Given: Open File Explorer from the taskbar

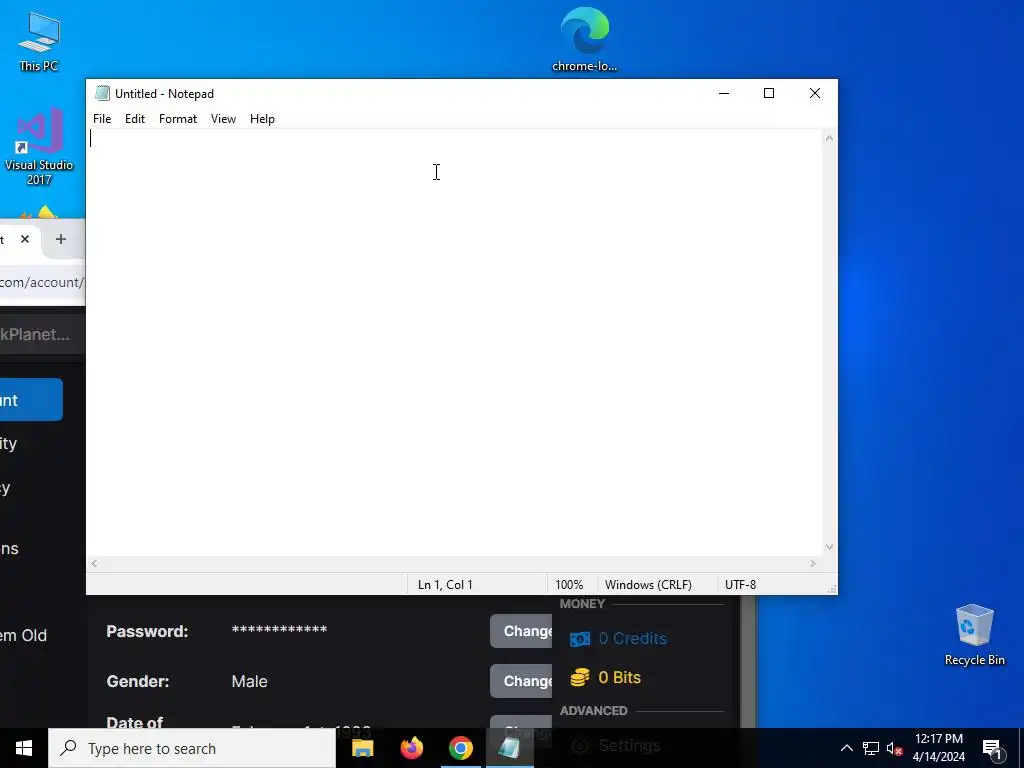Looking at the screenshot, I should click(362, 748).
